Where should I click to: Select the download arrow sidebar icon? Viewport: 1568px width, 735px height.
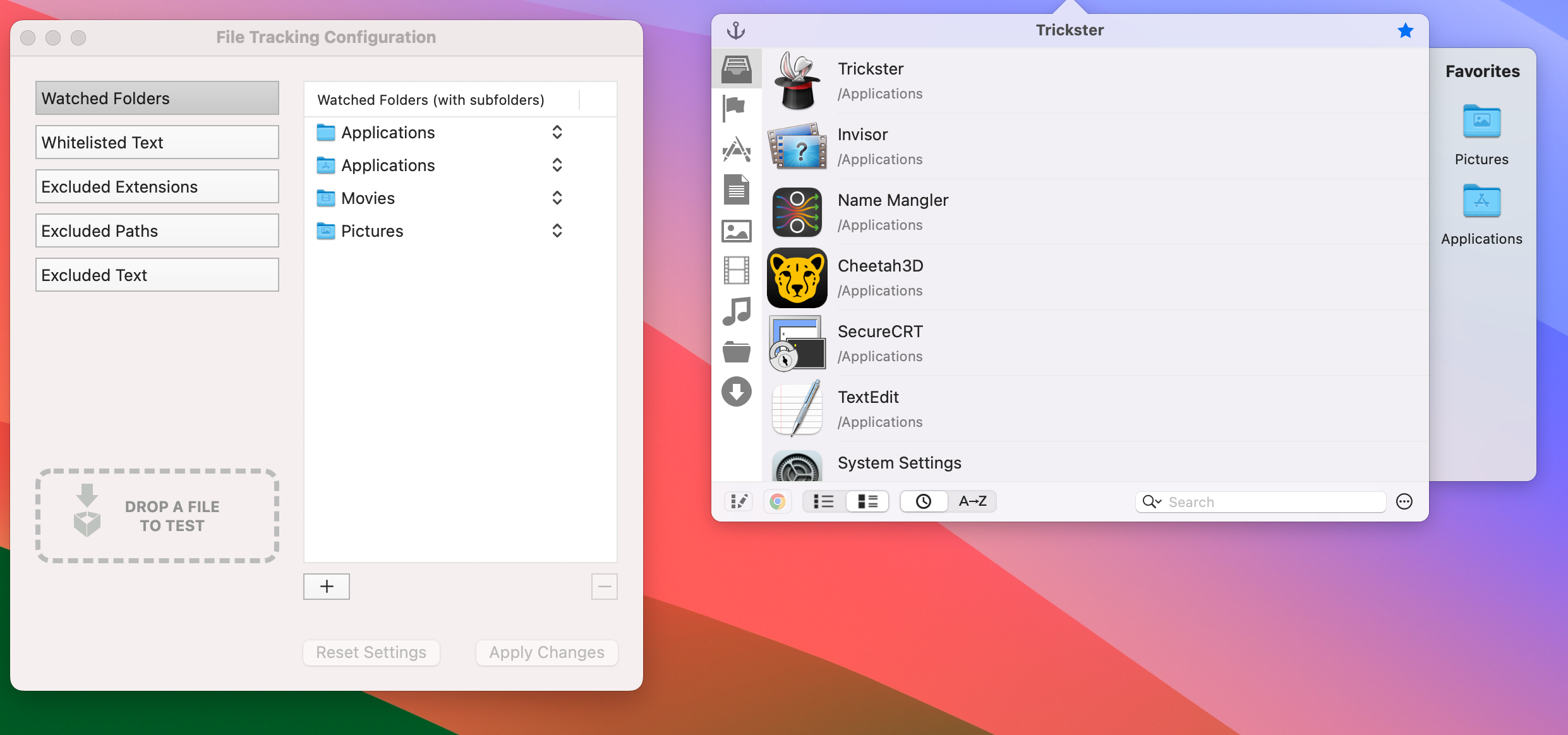(738, 390)
